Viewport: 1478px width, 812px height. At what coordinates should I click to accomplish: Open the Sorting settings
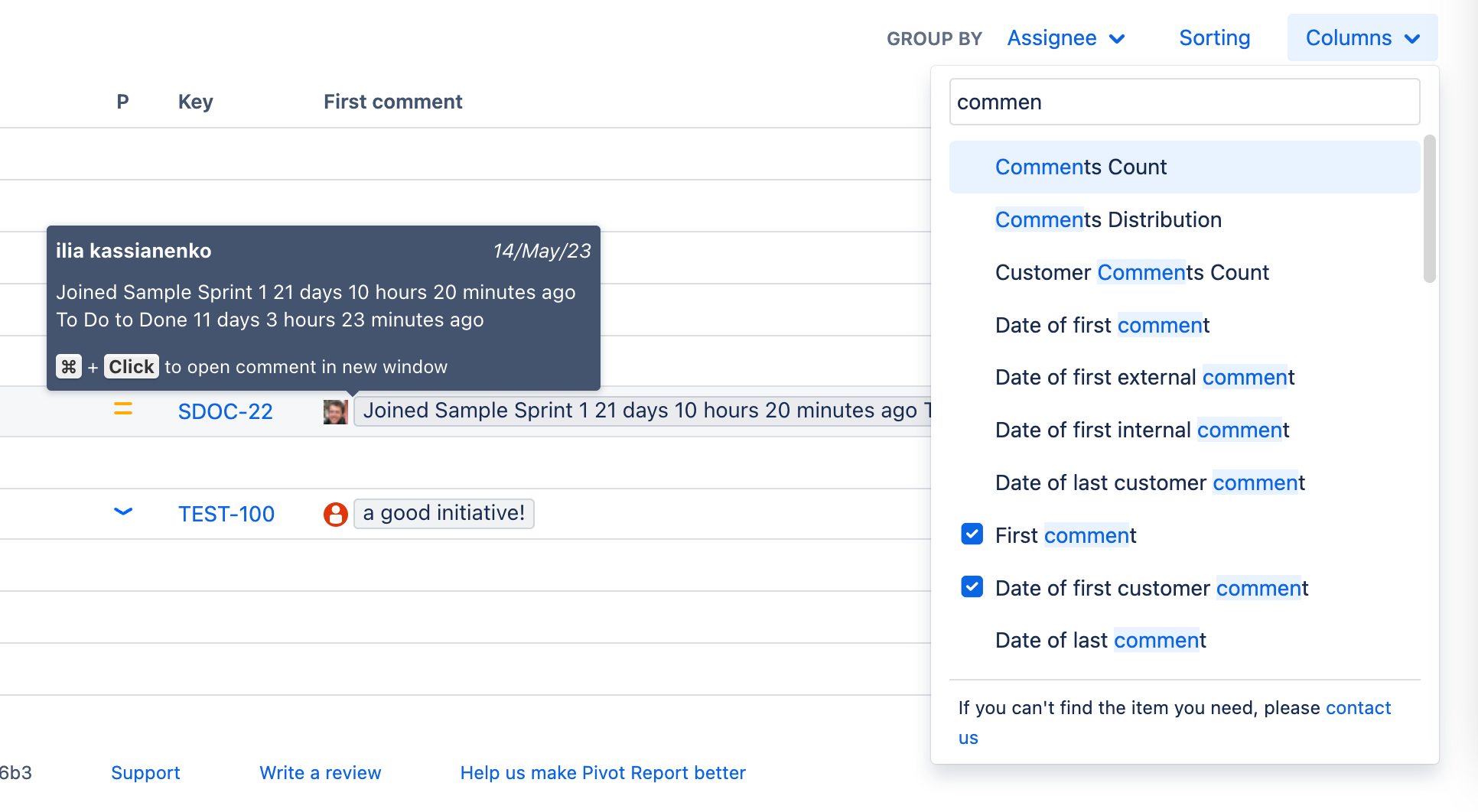coord(1214,37)
